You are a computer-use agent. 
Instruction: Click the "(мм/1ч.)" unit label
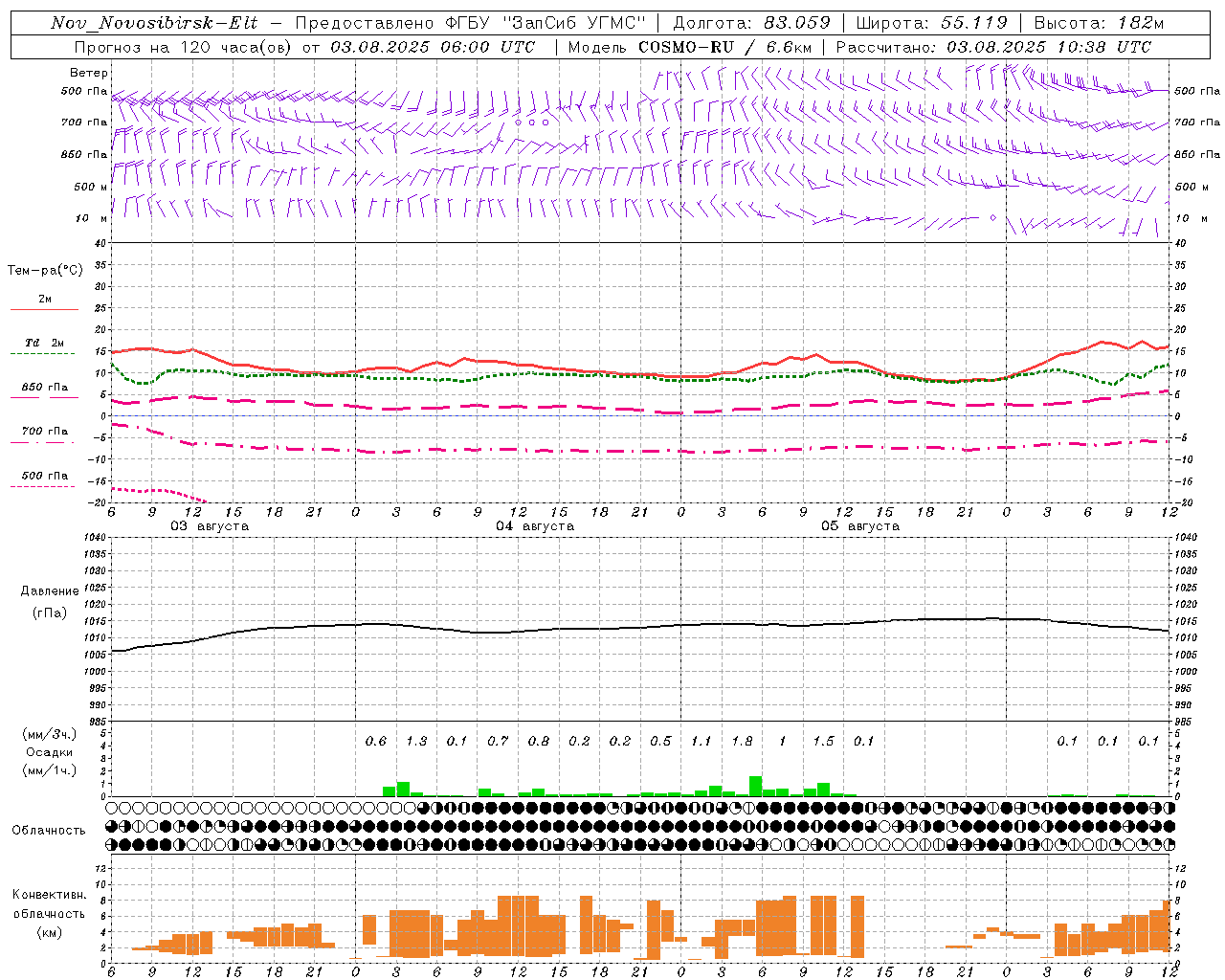(x=48, y=770)
